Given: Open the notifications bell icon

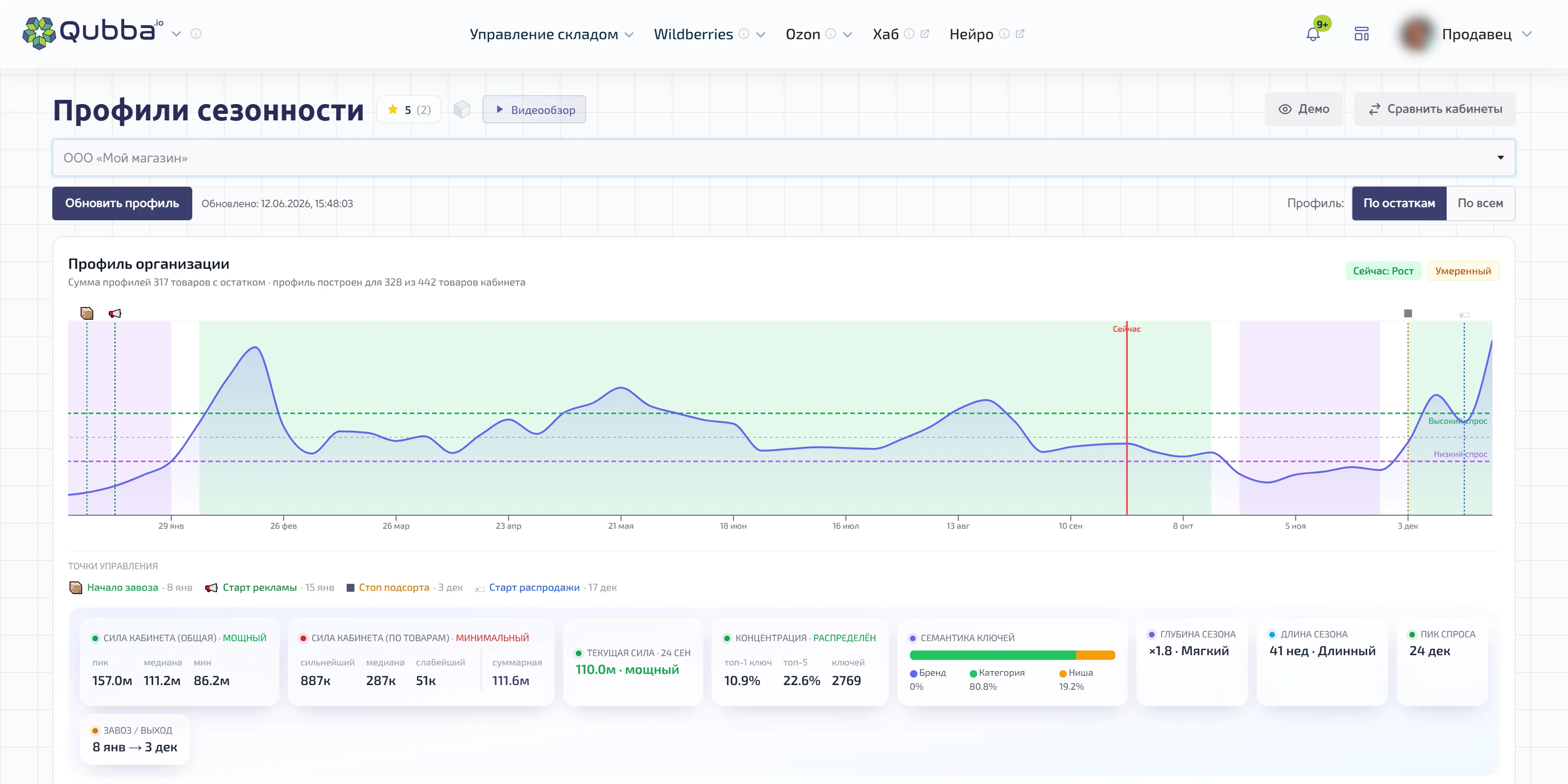Looking at the screenshot, I should pos(1313,34).
